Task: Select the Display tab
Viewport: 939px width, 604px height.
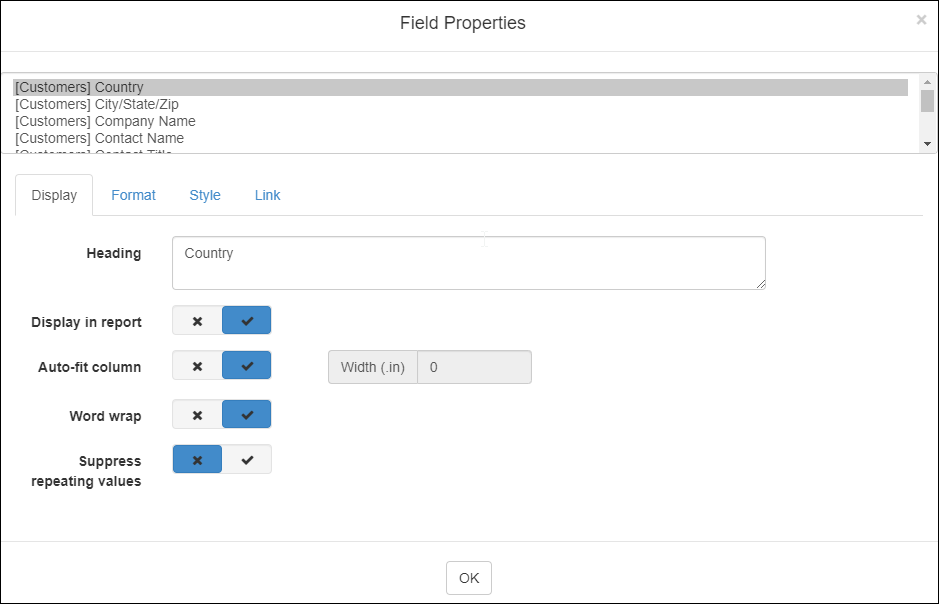Action: [x=54, y=195]
